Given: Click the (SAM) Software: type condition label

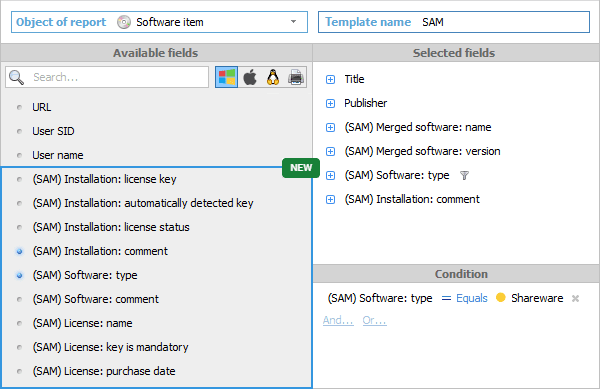Looking at the screenshot, I should 380,298.
